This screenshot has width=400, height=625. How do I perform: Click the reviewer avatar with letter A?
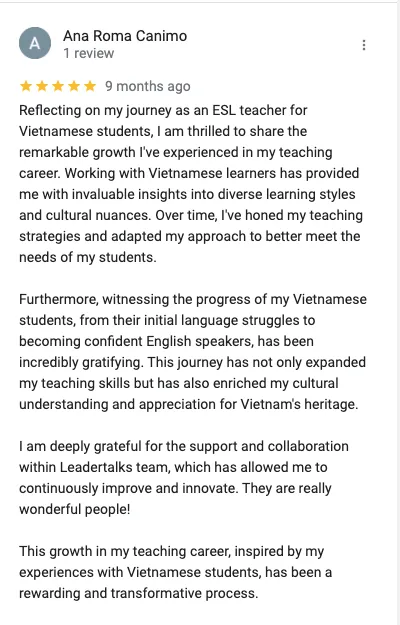click(x=35, y=43)
